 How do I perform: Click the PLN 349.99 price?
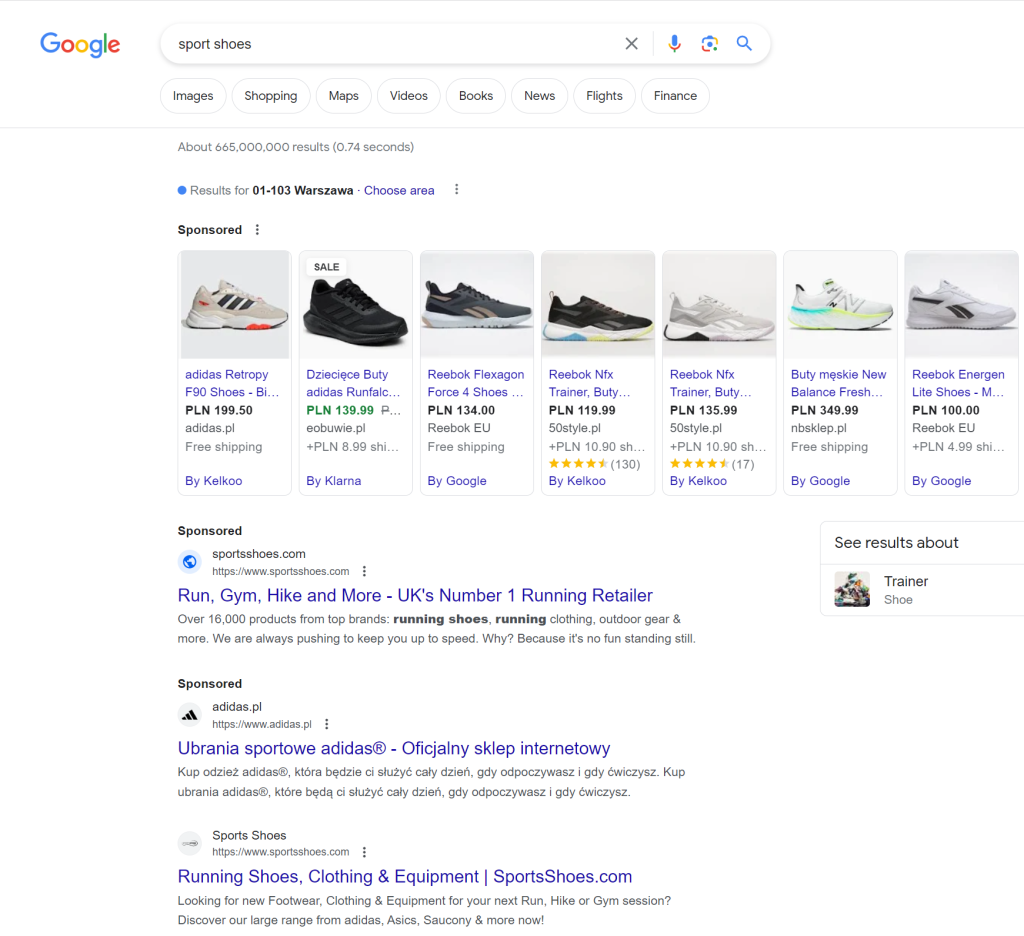(x=825, y=410)
